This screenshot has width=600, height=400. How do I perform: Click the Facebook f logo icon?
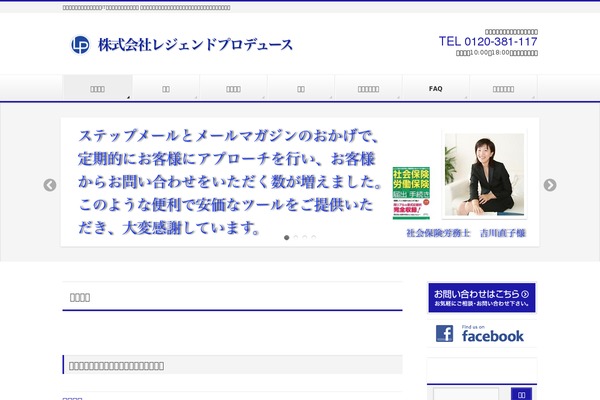click(445, 333)
